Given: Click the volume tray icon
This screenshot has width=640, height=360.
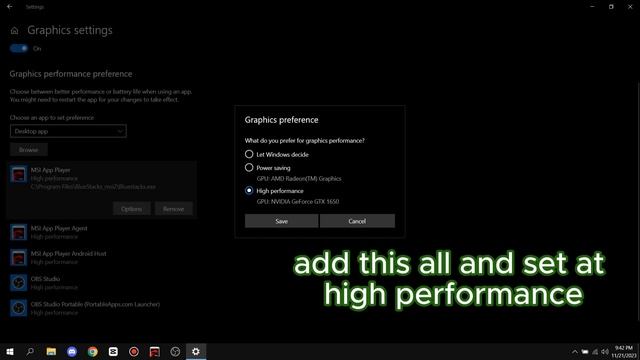Looking at the screenshot, I should (605, 352).
